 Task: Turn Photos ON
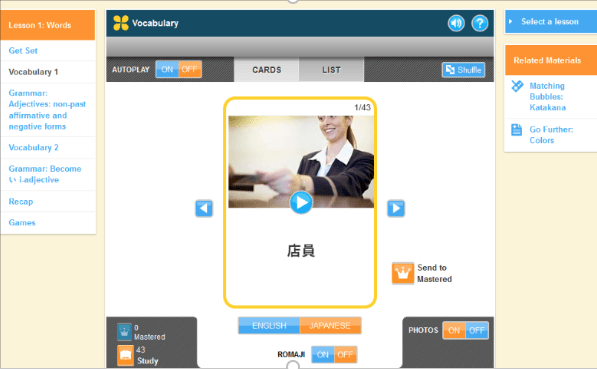(454, 330)
